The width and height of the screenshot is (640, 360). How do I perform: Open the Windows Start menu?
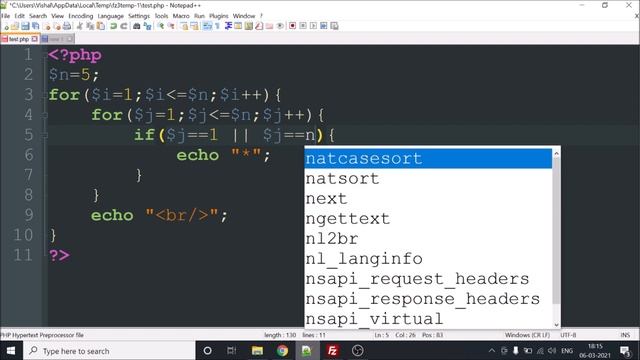[x=11, y=351]
